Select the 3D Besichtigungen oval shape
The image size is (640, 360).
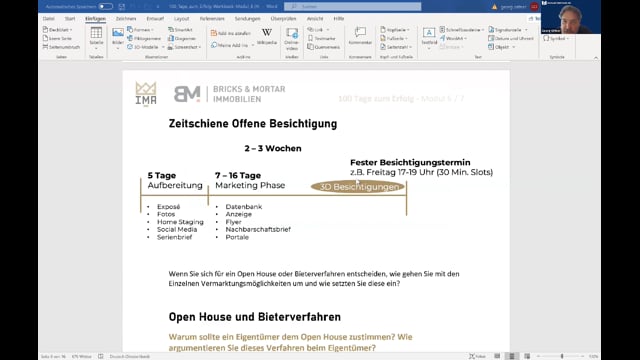pos(358,187)
